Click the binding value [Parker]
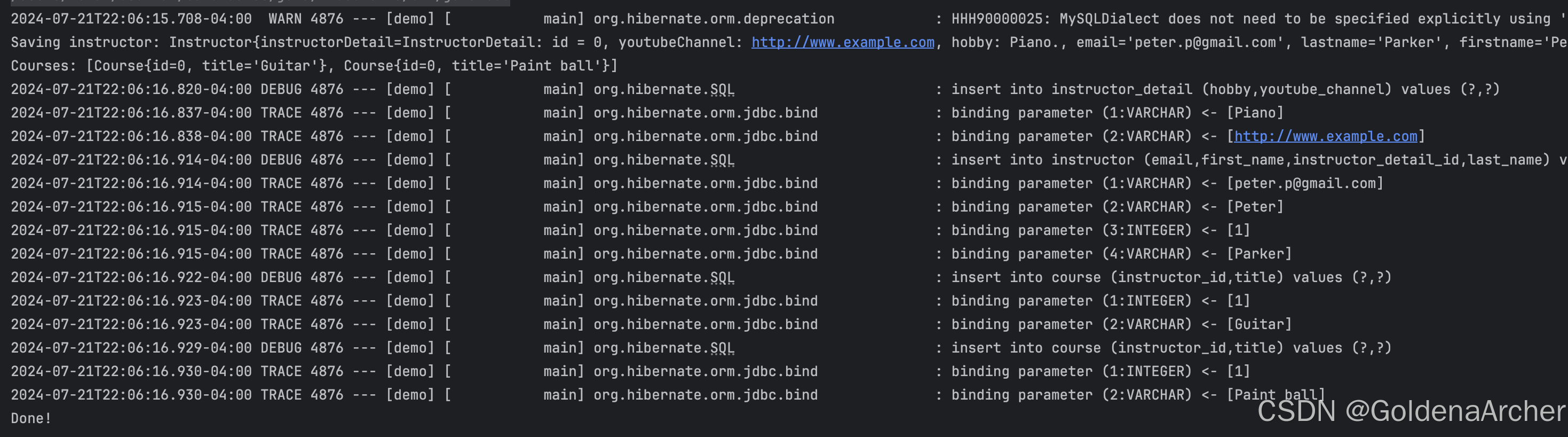 [1260, 254]
